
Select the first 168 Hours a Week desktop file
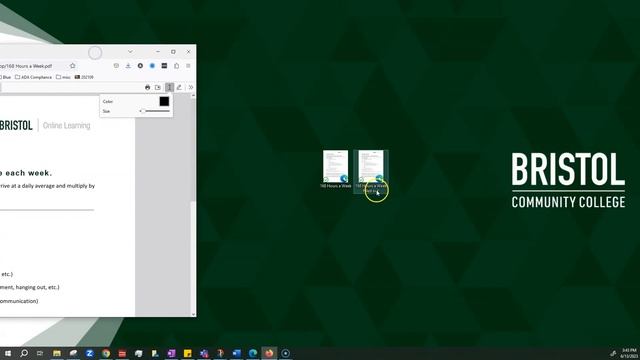pos(336,169)
